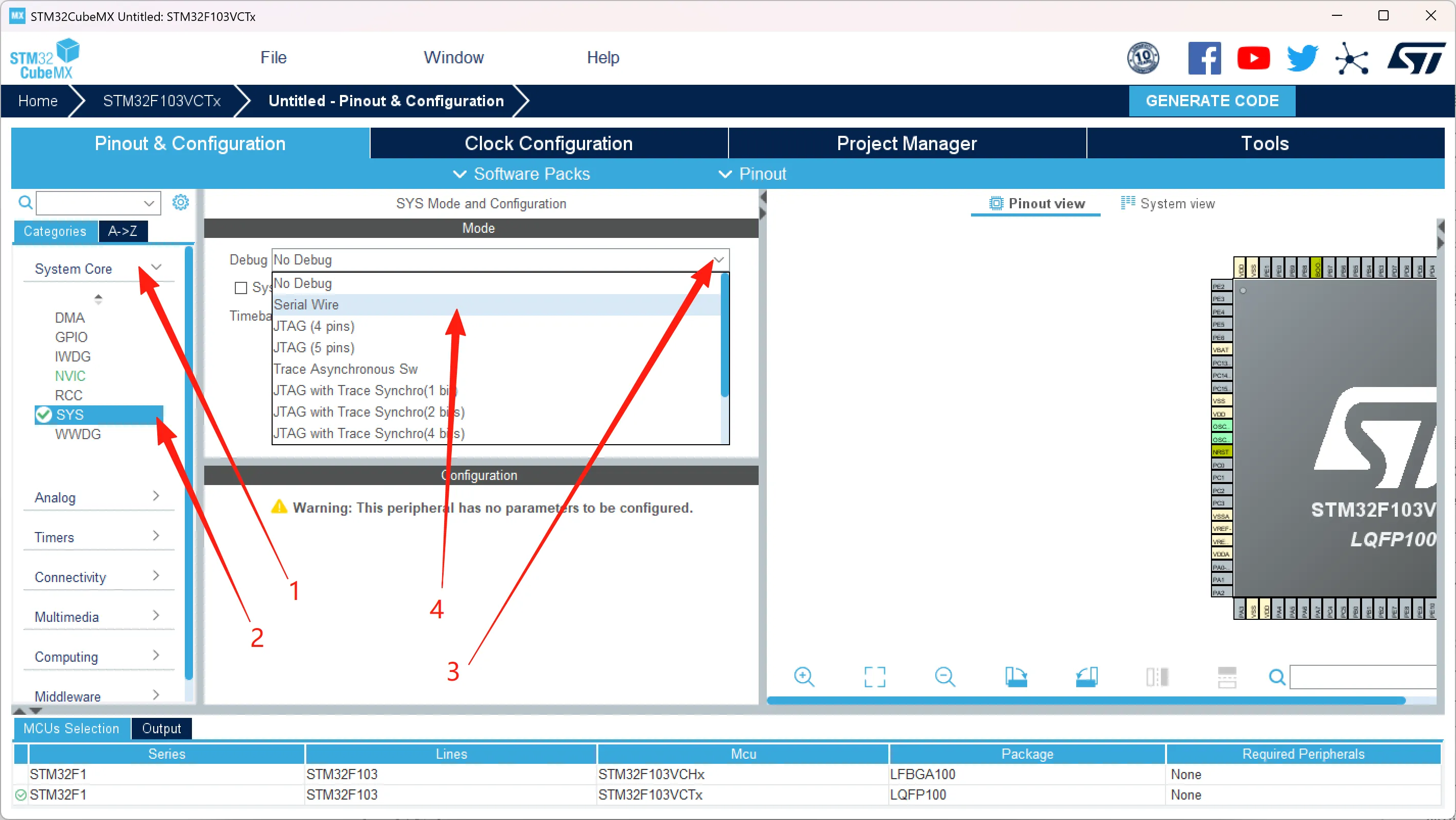Viewport: 1456px width, 820px height.
Task: Click the Debug dropdown list scrollbar
Action: pyautogui.click(x=724, y=334)
